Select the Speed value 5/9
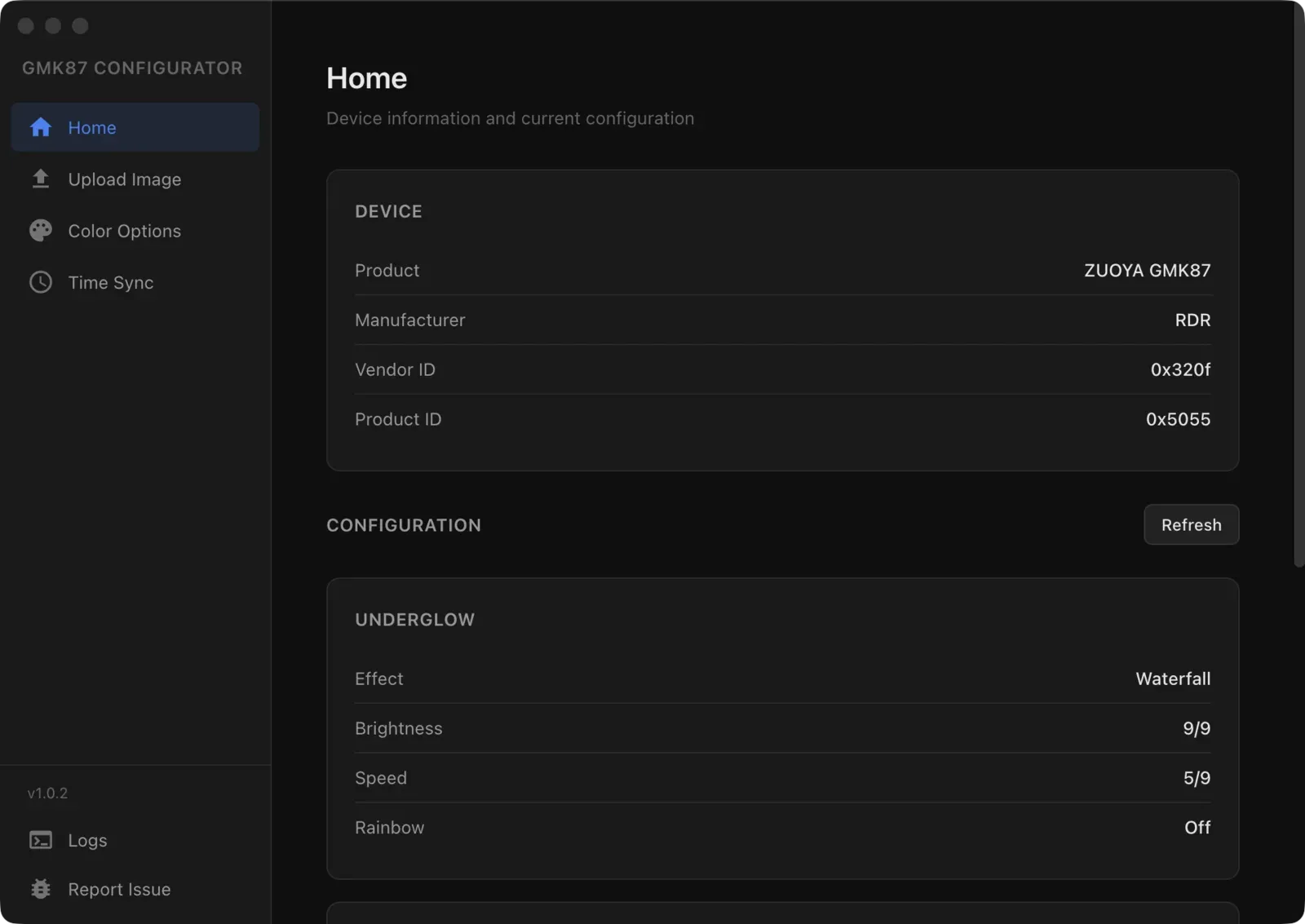The image size is (1305, 924). (1197, 778)
